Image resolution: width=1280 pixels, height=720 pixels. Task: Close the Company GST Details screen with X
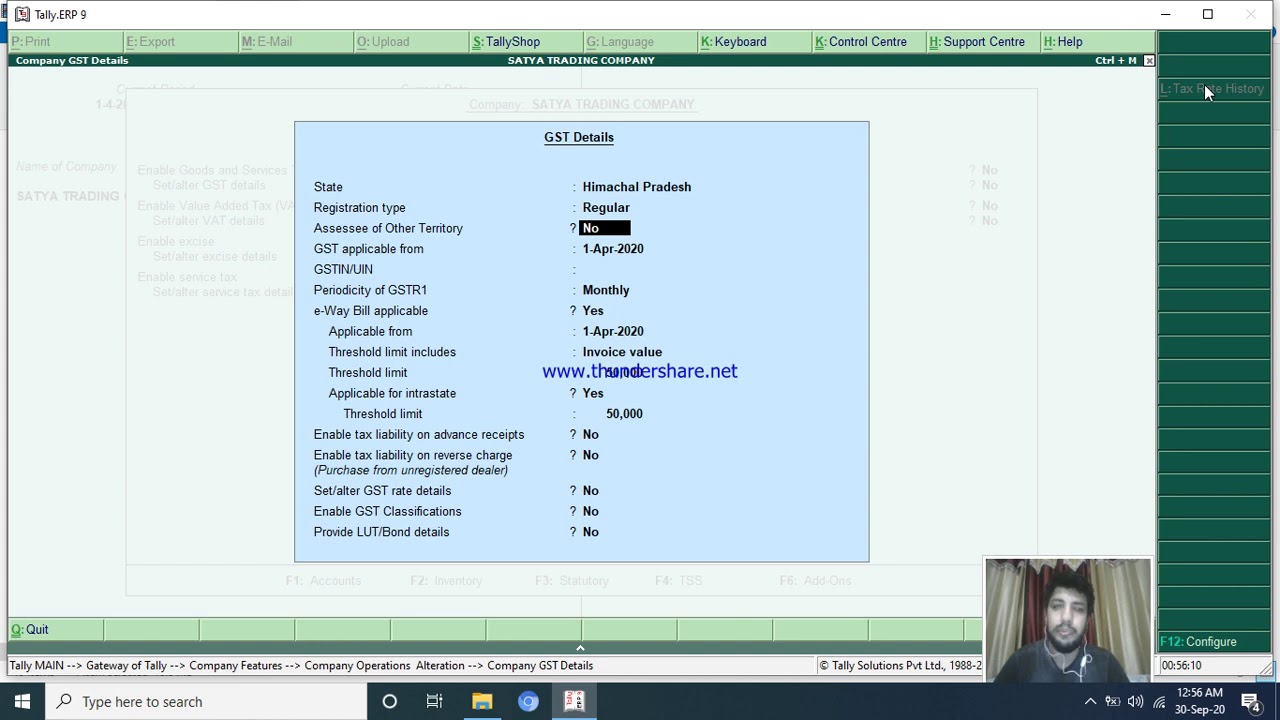coord(1149,61)
